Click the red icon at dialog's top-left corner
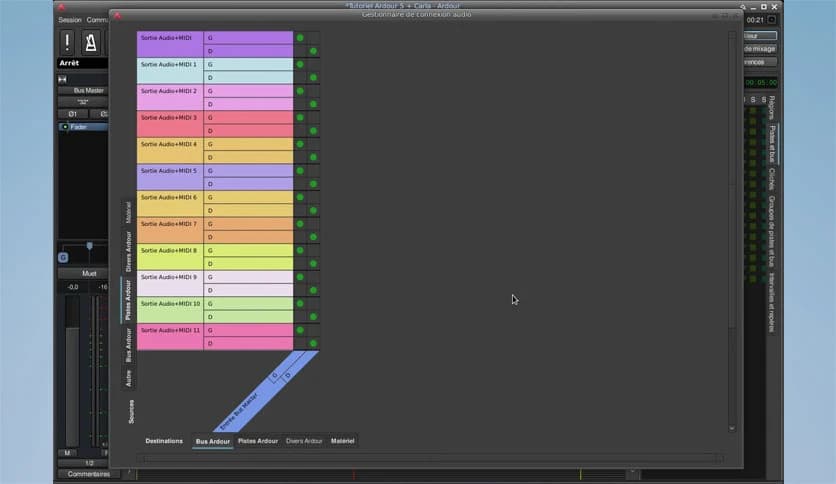This screenshot has height=484, width=836. point(117,16)
